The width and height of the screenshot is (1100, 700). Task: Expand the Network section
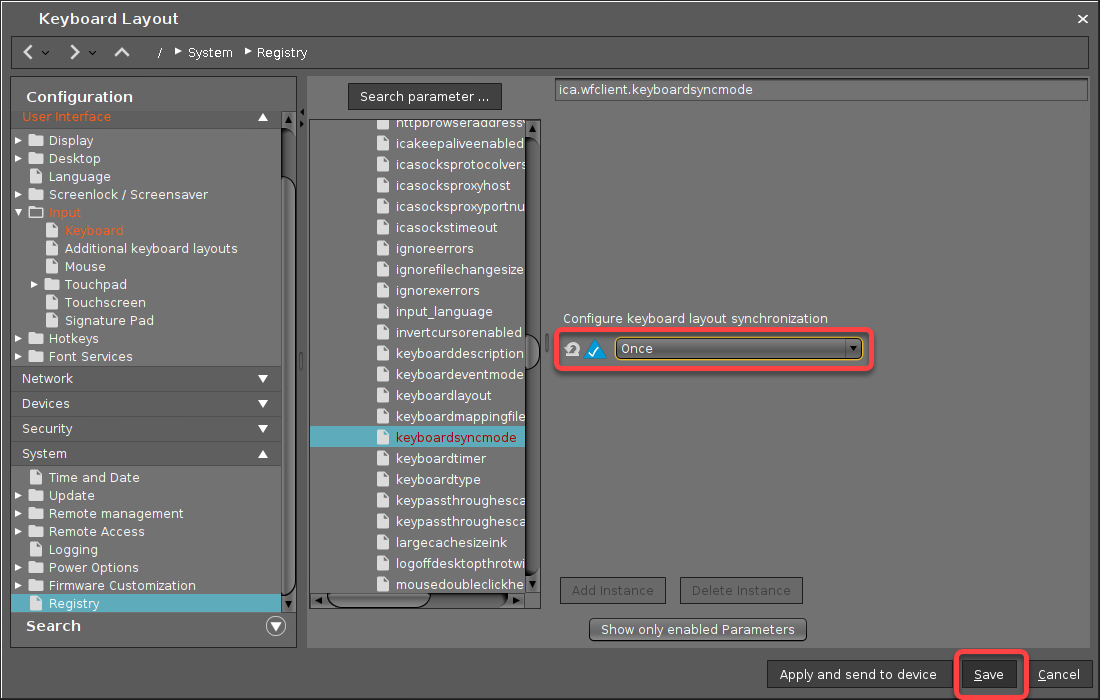(262, 379)
